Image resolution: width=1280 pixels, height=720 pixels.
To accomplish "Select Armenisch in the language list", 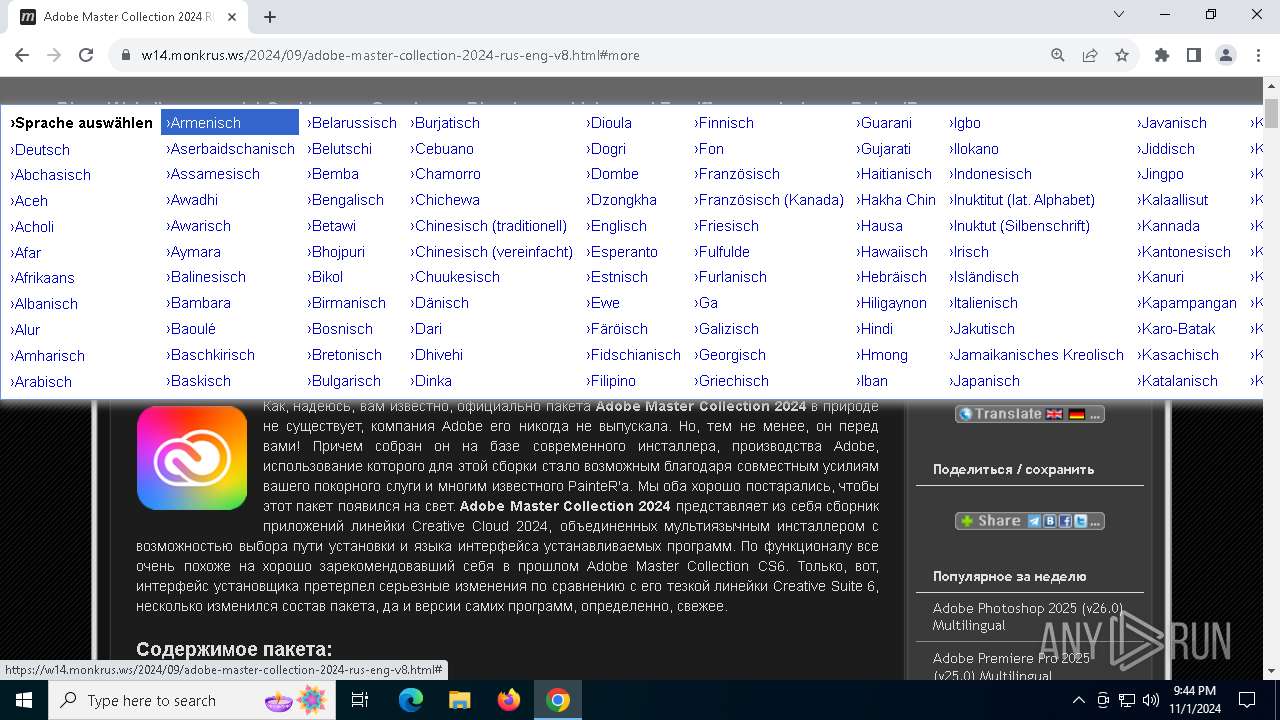I will pos(230,123).
